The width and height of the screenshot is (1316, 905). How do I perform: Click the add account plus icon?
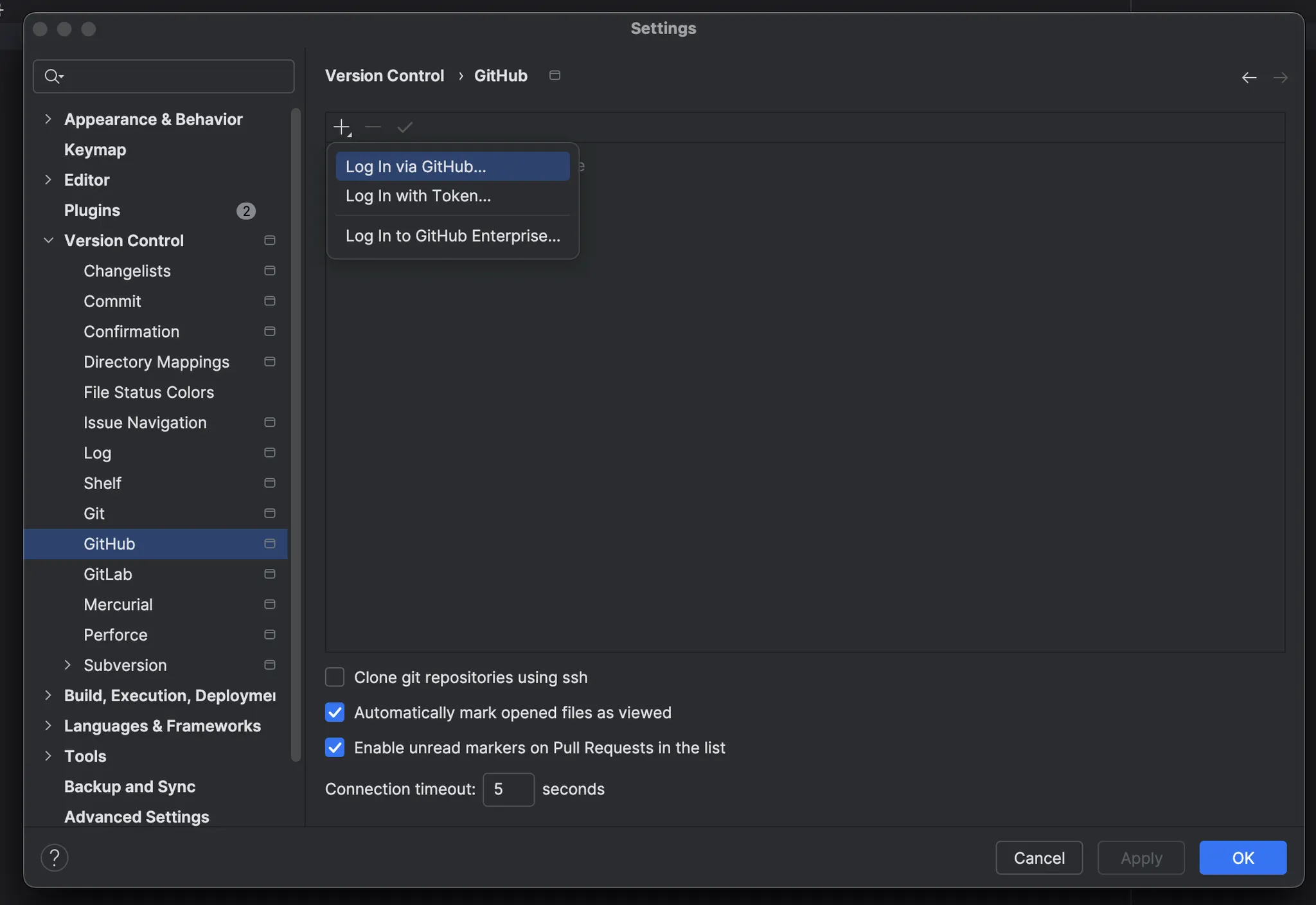pos(342,127)
